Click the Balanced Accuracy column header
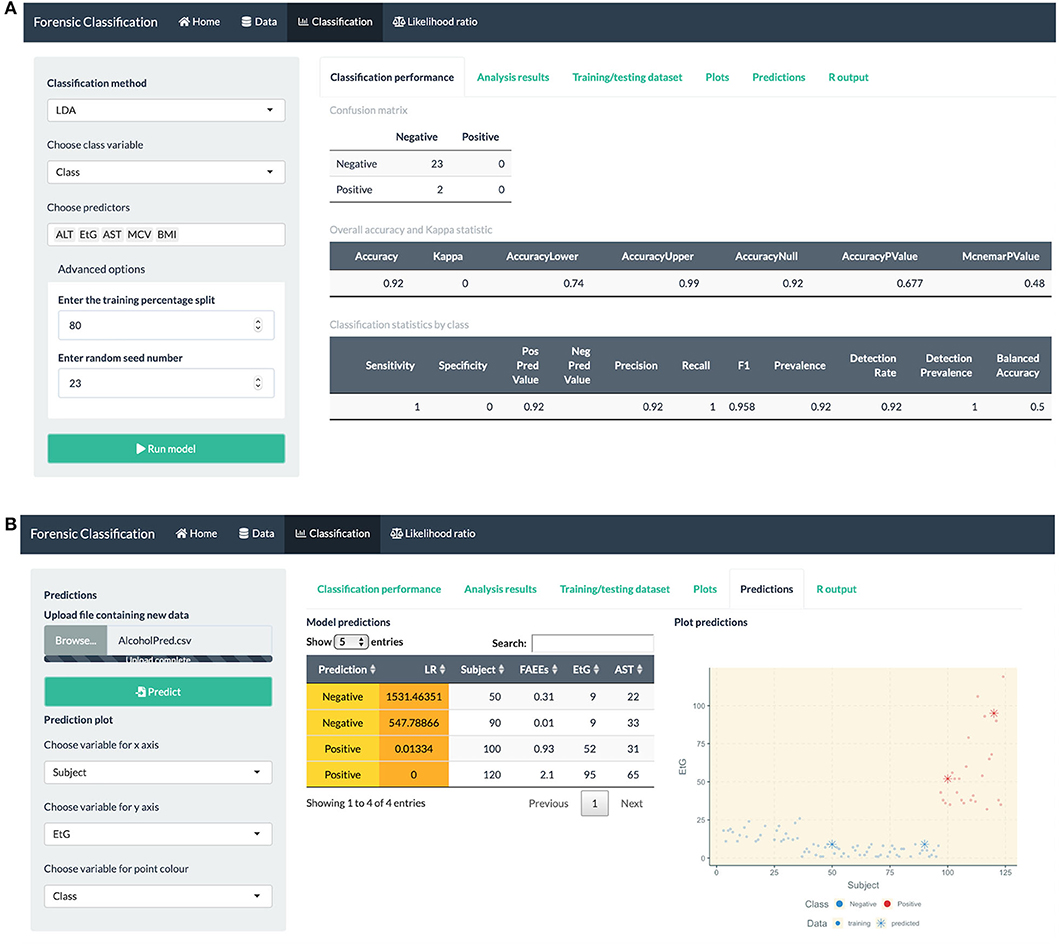Image resolution: width=1059 pixels, height=946 pixels. 1017,365
